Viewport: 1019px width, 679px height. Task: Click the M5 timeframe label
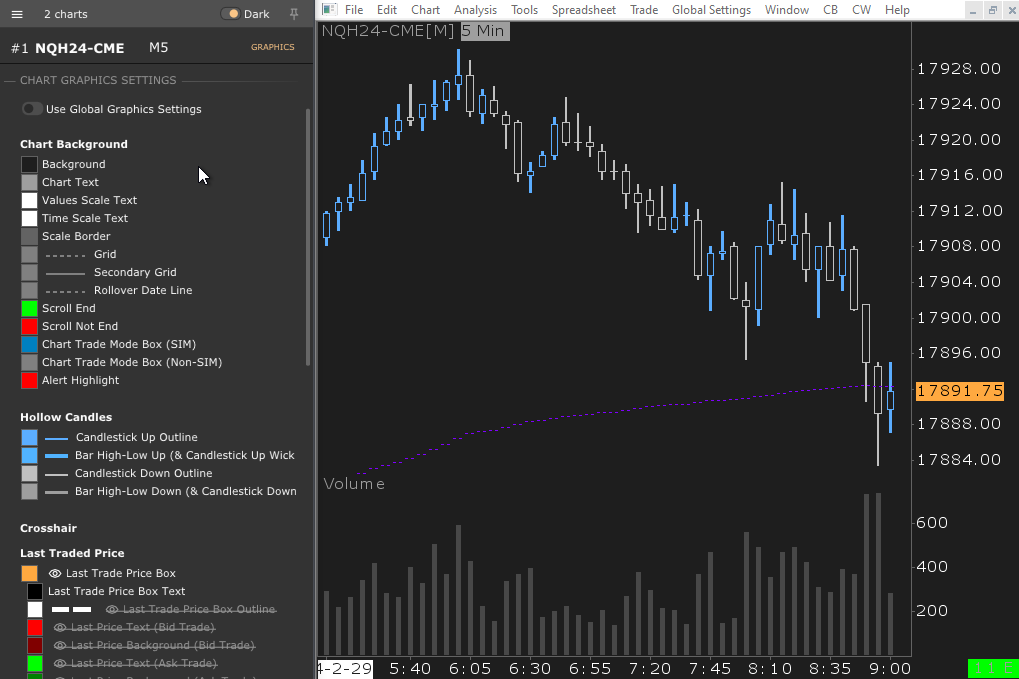point(158,47)
